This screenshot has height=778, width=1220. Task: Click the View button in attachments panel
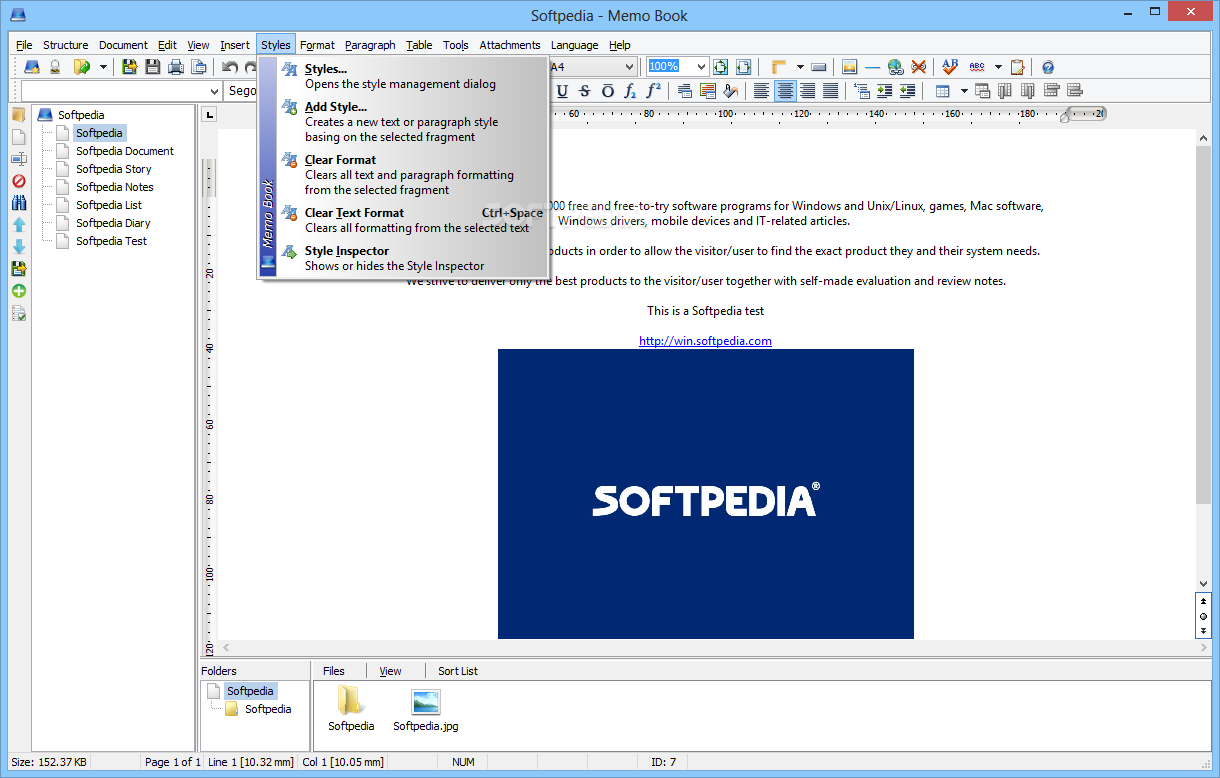click(x=391, y=671)
